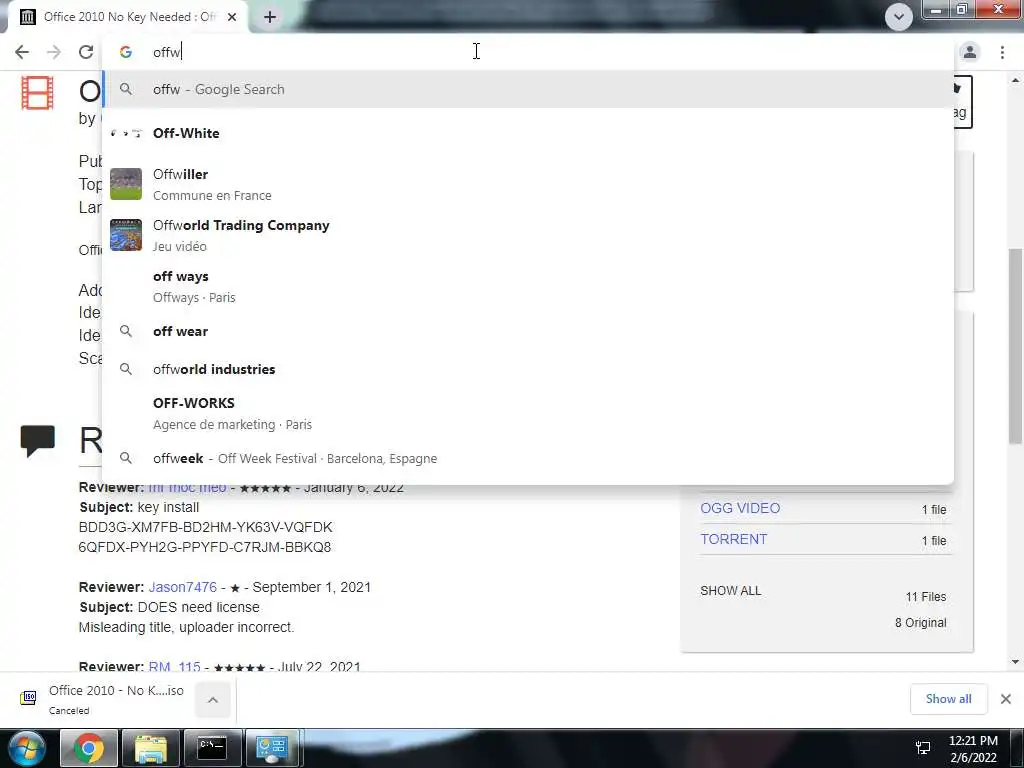Open the Chrome profile avatar icon

point(970,52)
